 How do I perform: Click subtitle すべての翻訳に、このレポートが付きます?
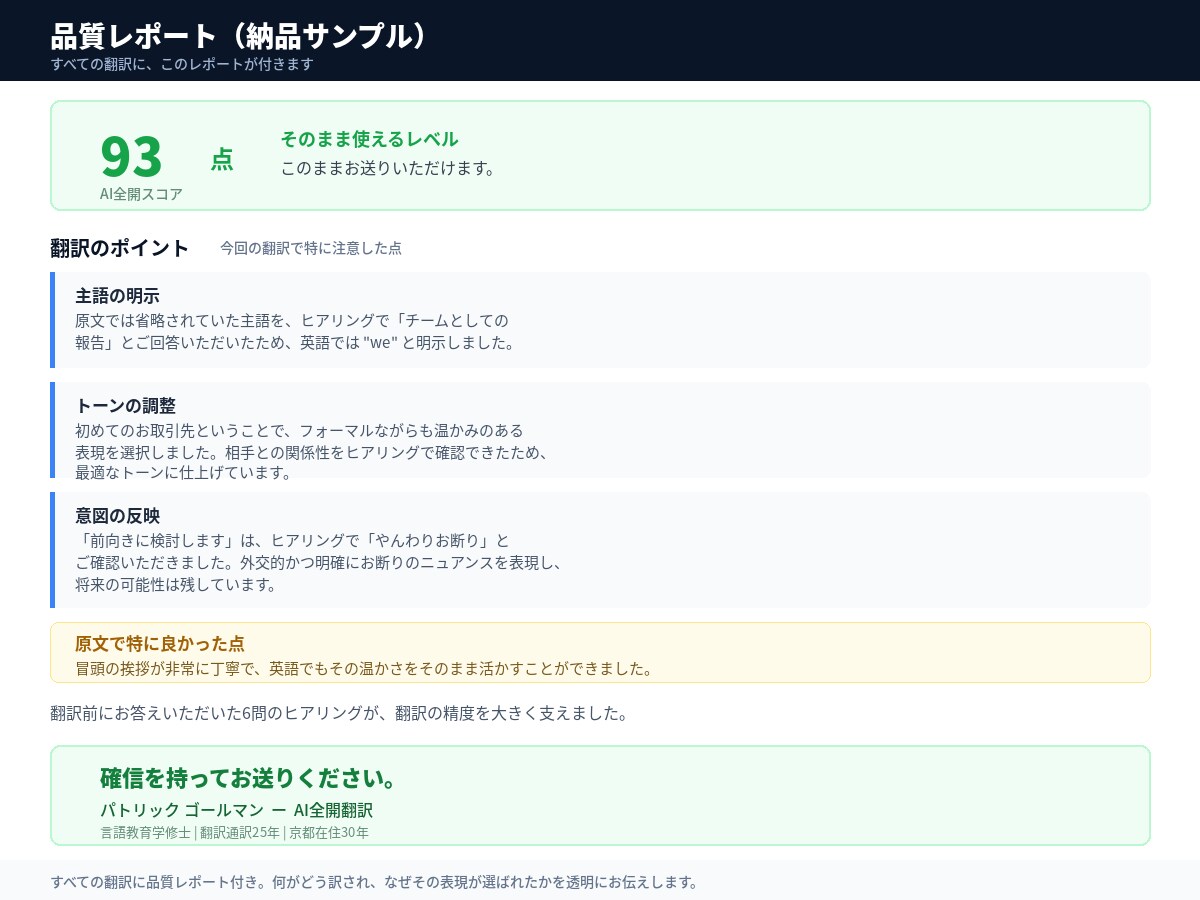coord(182,64)
